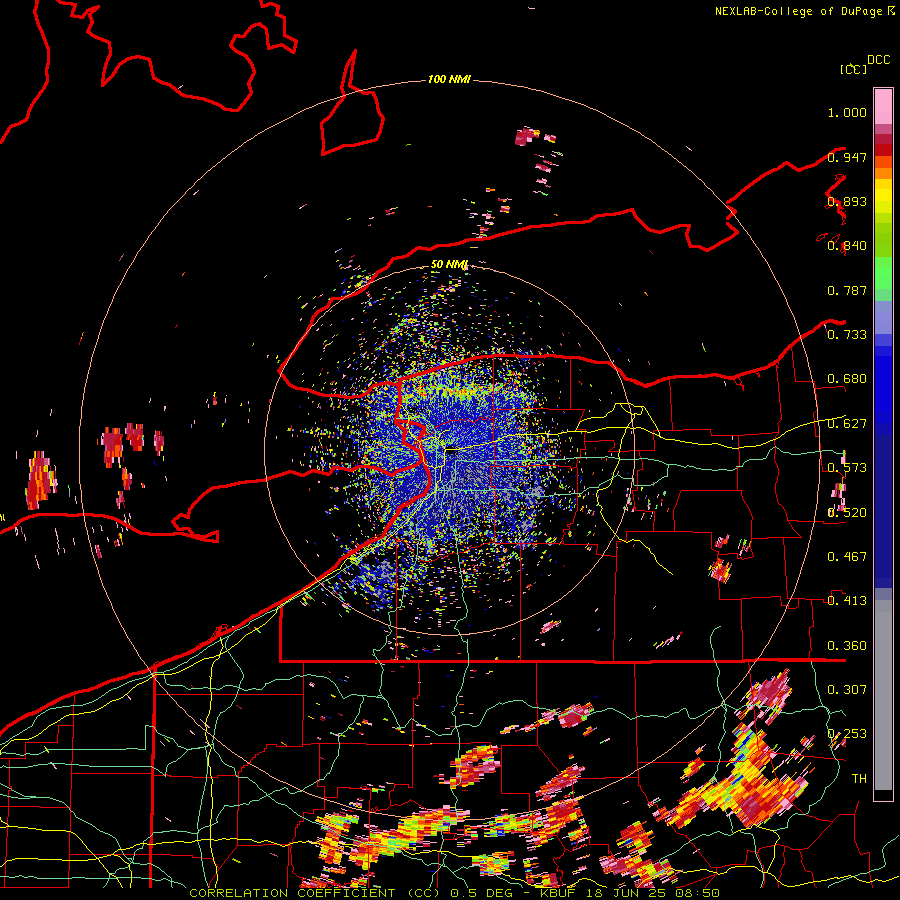The height and width of the screenshot is (900, 900).
Task: Click the Correlation Coefficient KBUF caption text
Action: pos(454,893)
